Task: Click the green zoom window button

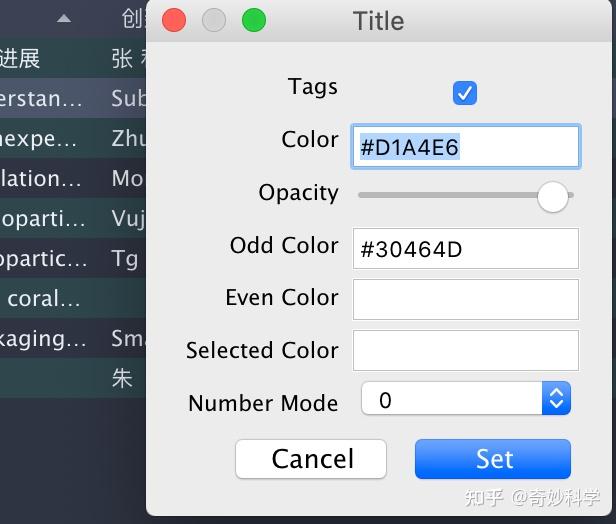Action: pyautogui.click(x=254, y=20)
